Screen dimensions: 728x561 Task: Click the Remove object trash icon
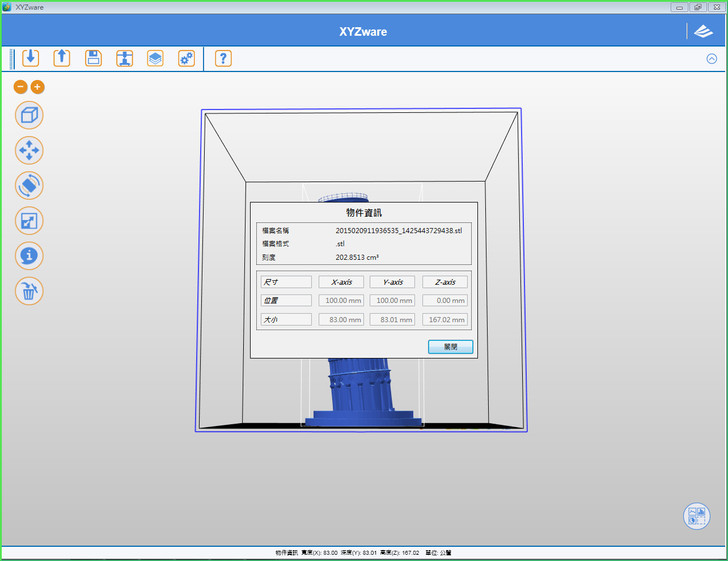point(29,291)
